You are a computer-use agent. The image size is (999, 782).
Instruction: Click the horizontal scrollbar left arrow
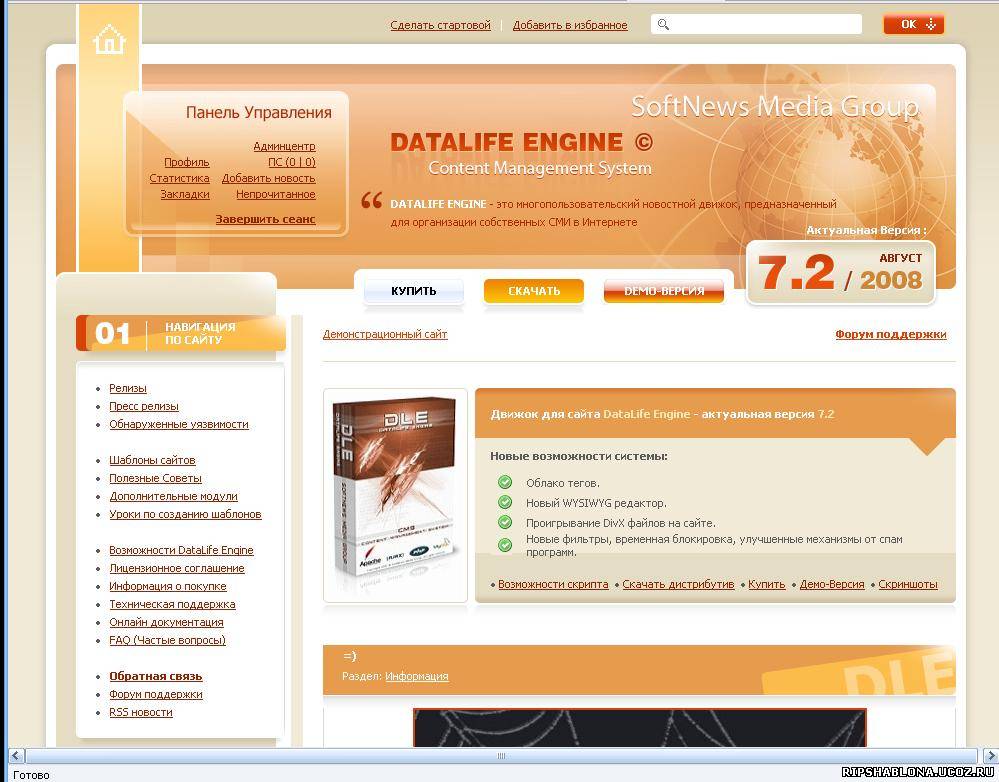tap(17, 756)
